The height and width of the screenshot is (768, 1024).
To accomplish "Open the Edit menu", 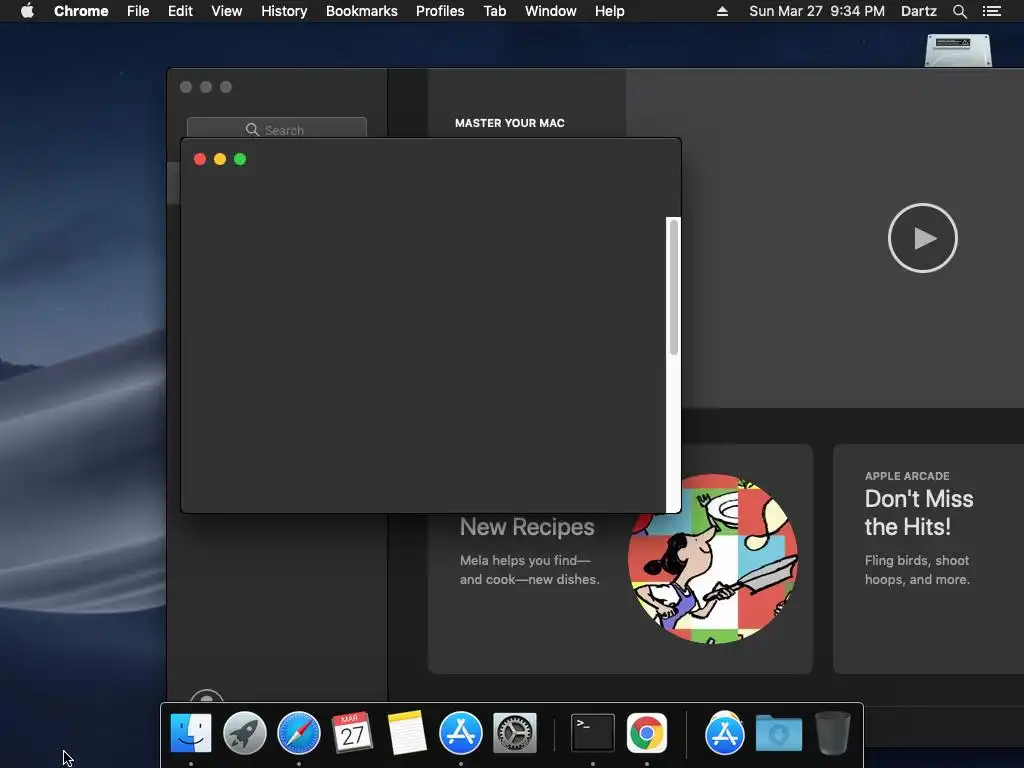I will 180,11.
